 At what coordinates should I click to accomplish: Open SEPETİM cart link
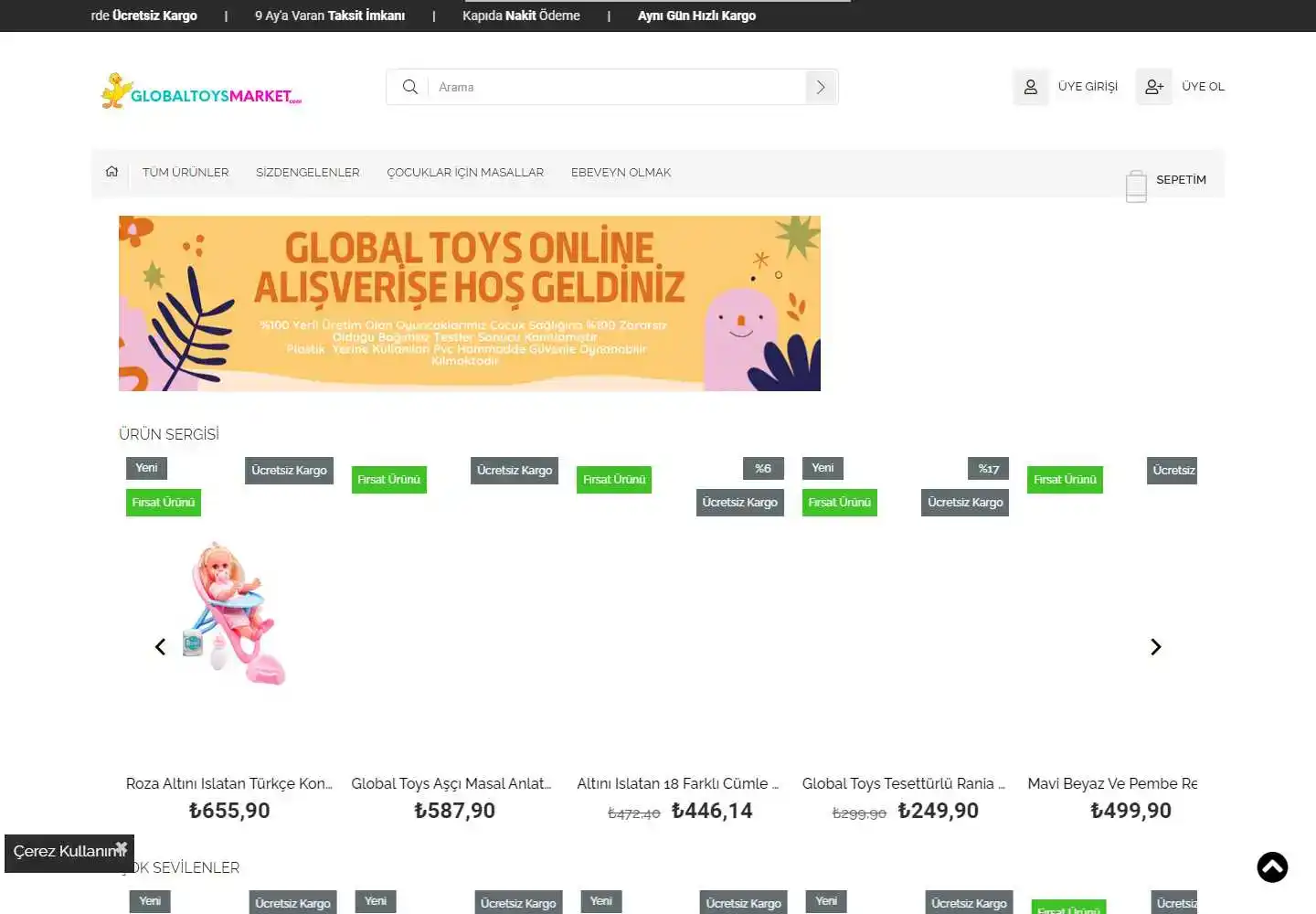point(1181,180)
